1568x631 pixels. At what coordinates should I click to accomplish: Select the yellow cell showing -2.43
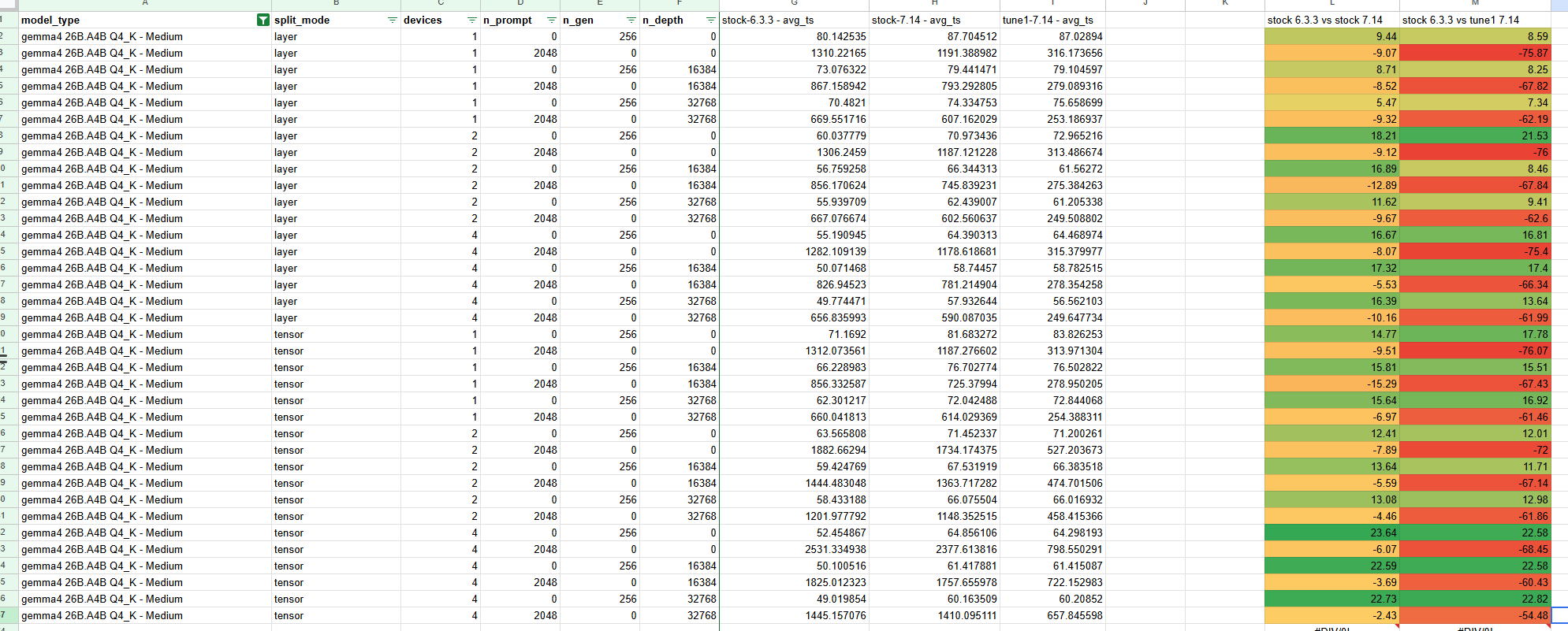click(1332, 615)
